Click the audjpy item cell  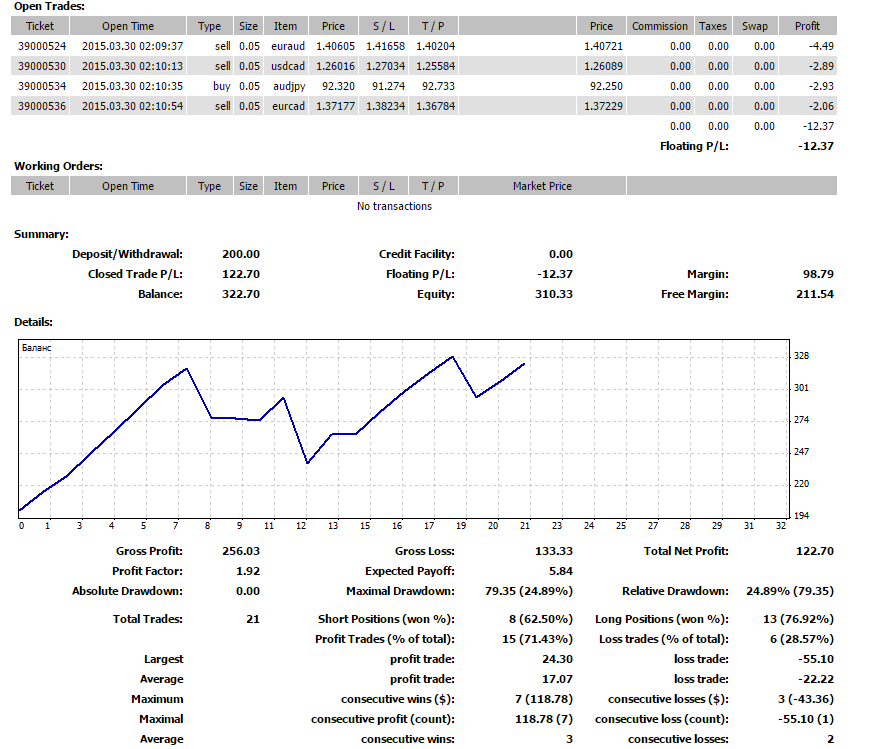(x=289, y=86)
